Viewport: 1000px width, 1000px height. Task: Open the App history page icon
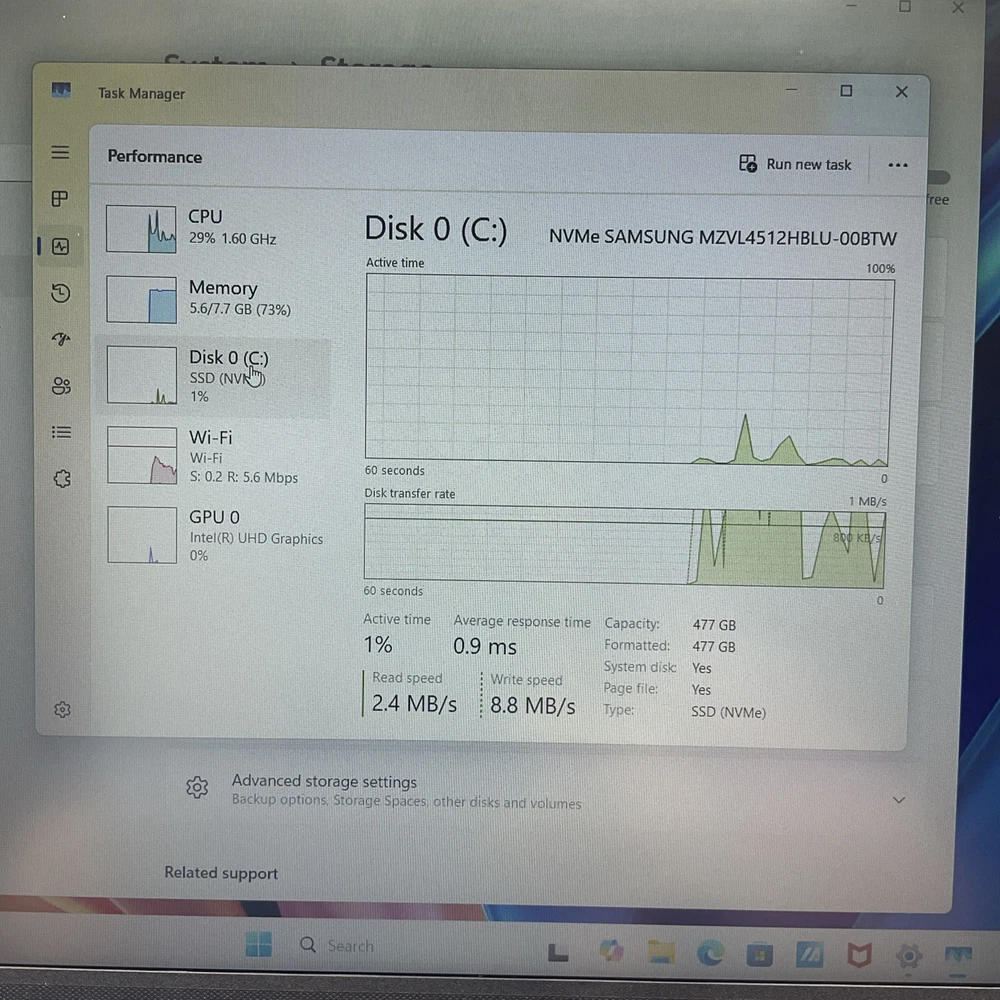[60, 293]
